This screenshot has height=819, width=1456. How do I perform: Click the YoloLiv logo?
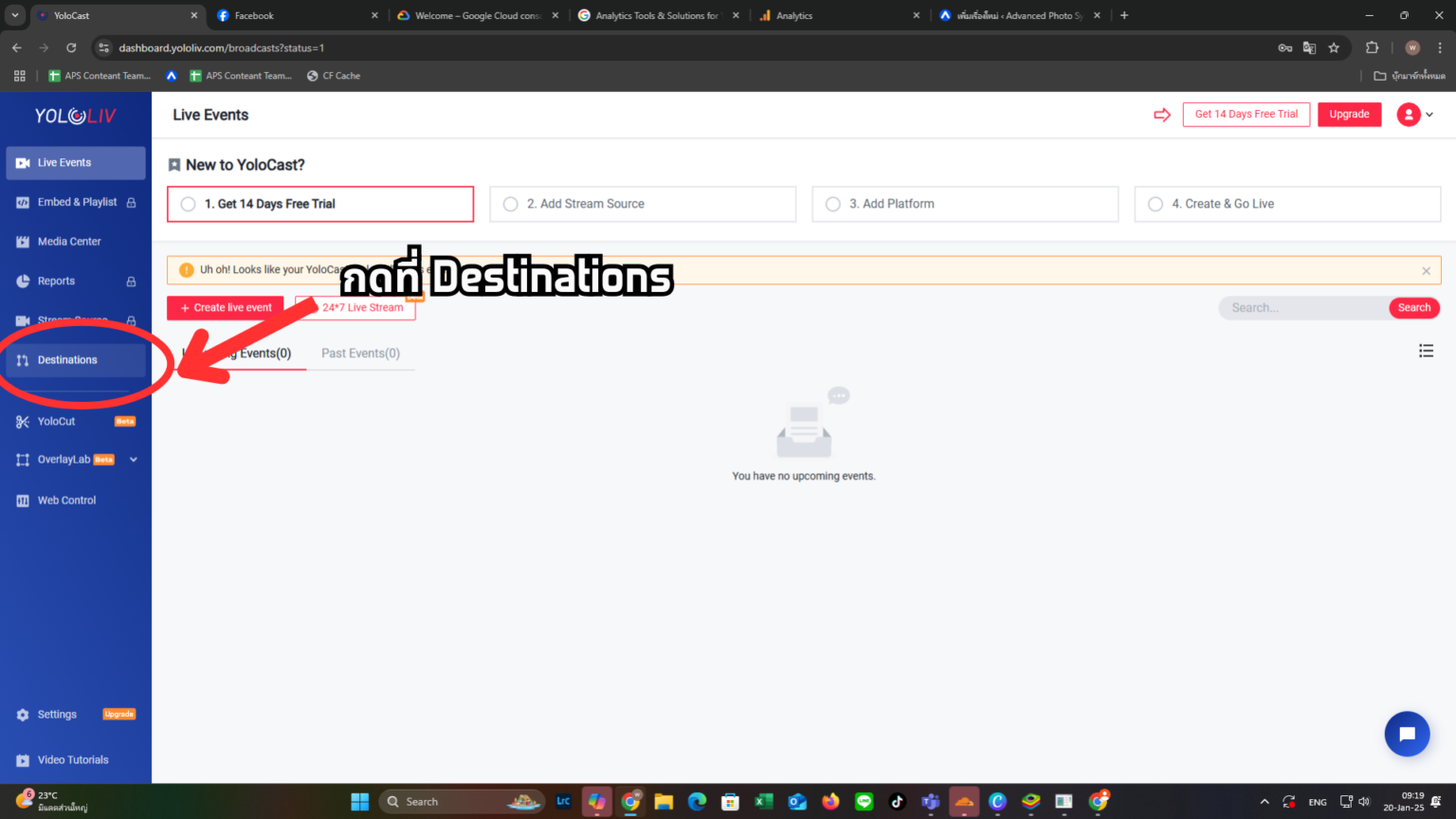[75, 116]
